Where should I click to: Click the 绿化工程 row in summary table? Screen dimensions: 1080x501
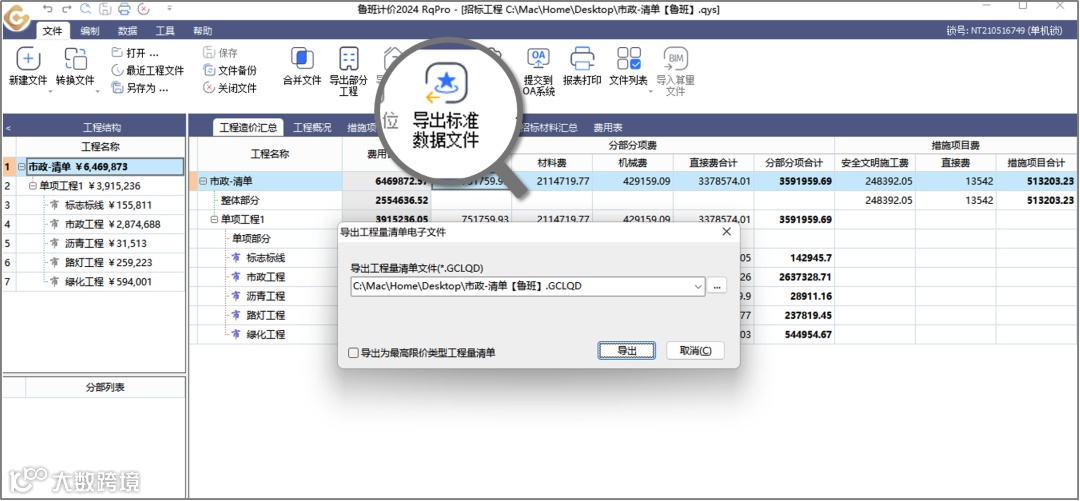[x=266, y=334]
